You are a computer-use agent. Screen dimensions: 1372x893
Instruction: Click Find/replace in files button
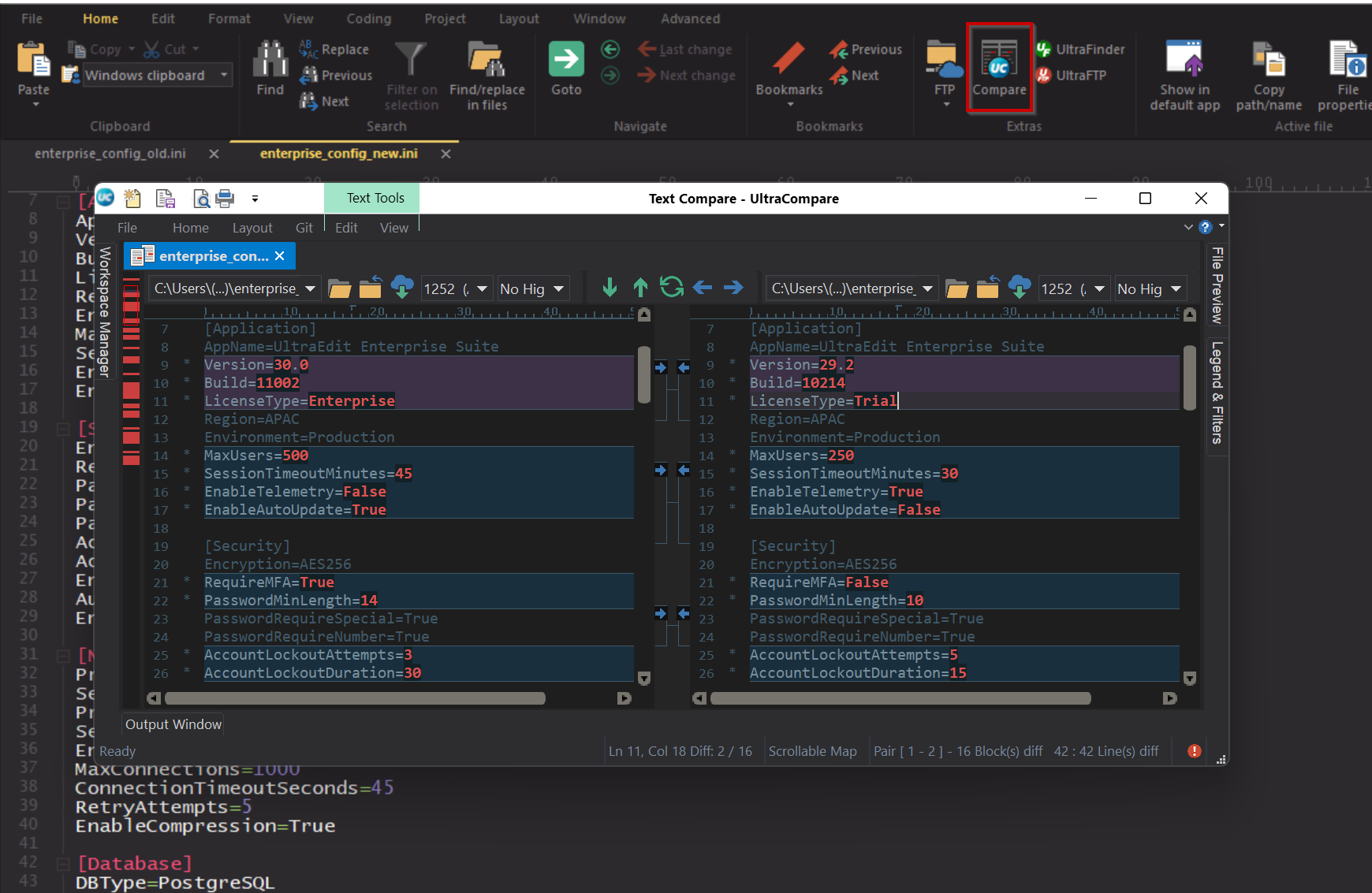pyautogui.click(x=487, y=76)
